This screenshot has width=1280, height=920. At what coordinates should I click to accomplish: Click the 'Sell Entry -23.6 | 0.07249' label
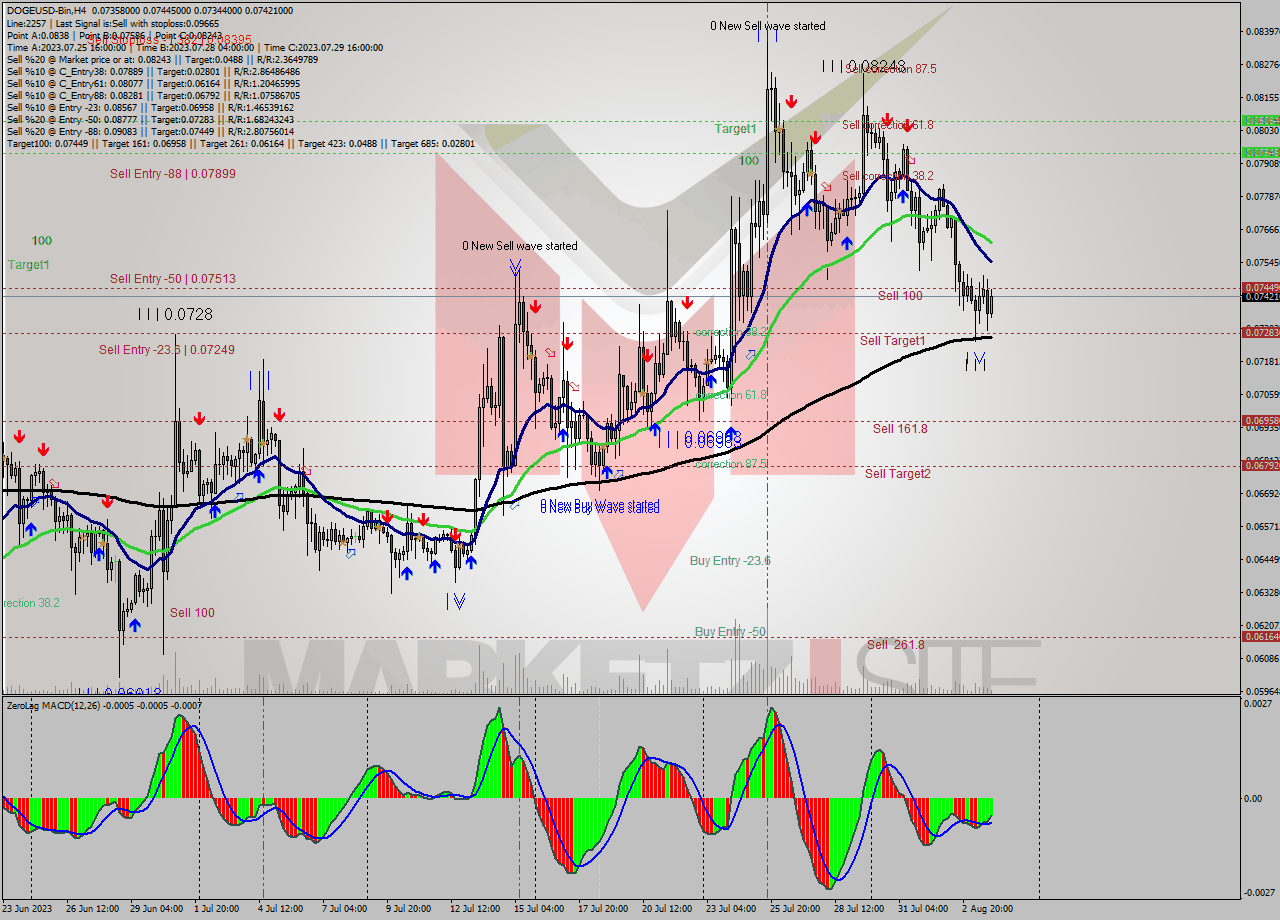166,350
